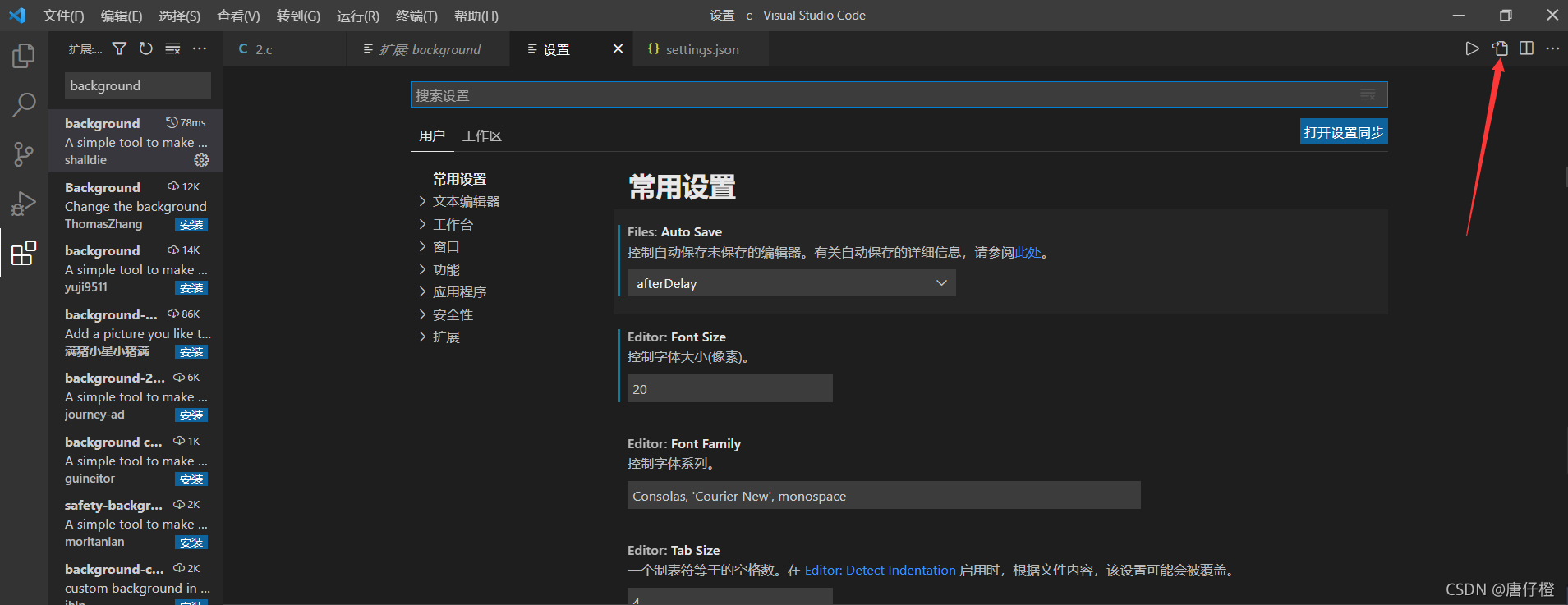Install background extension by guineitor

pos(191,479)
